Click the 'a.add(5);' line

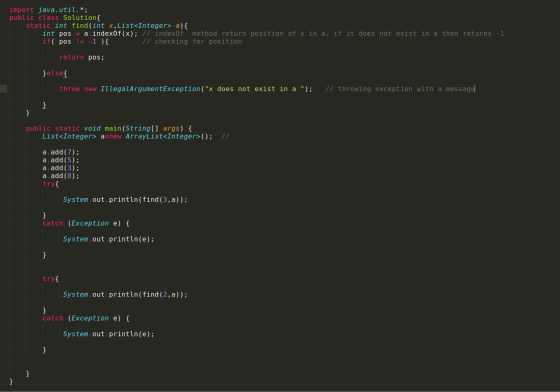(61, 160)
